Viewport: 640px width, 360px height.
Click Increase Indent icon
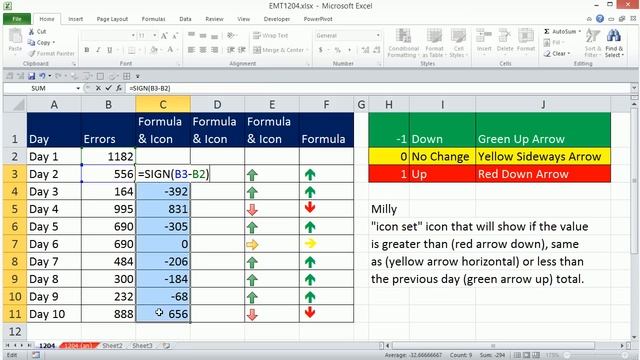[x=242, y=50]
